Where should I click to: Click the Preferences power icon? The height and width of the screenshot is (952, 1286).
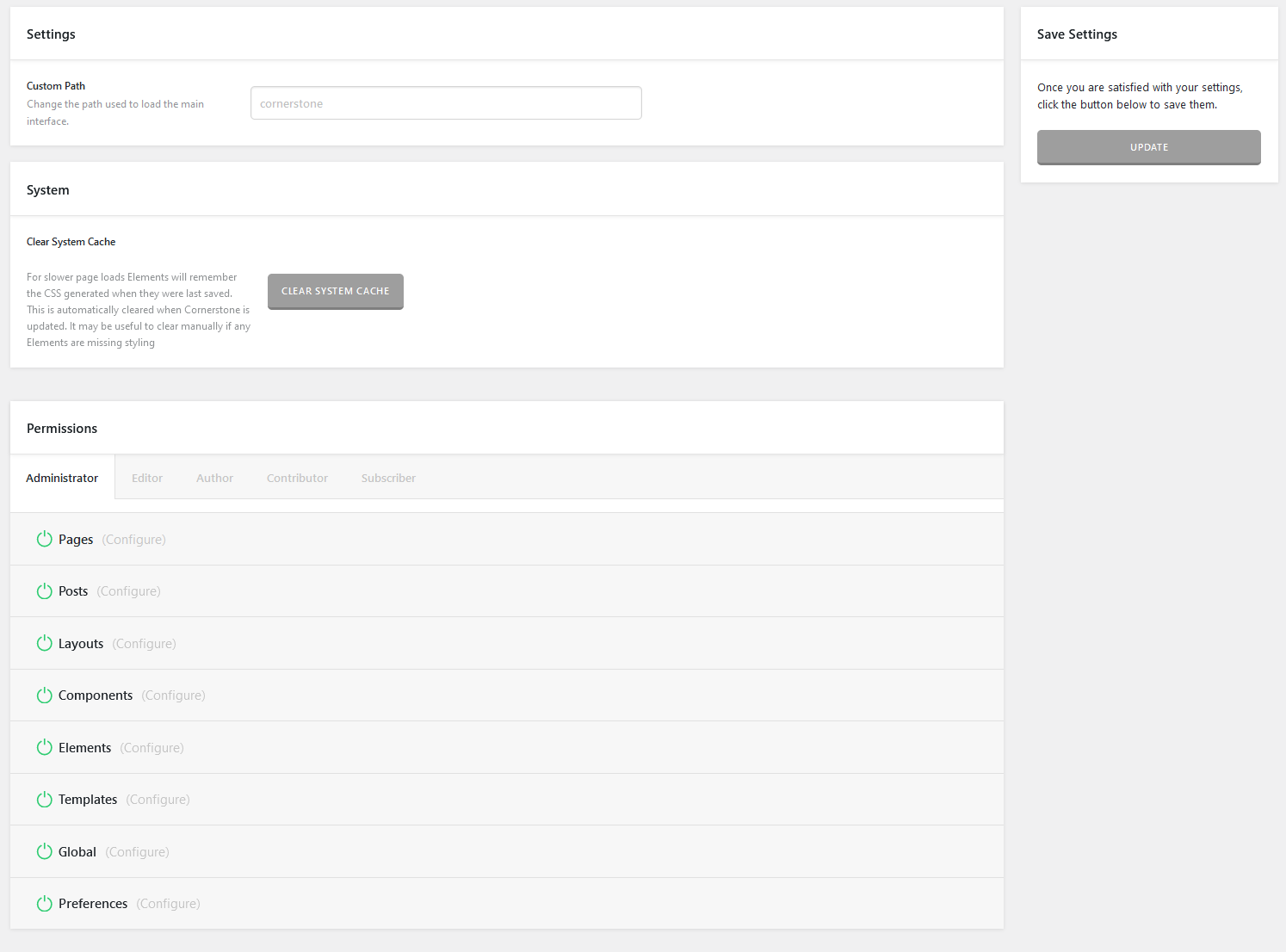[45, 904]
